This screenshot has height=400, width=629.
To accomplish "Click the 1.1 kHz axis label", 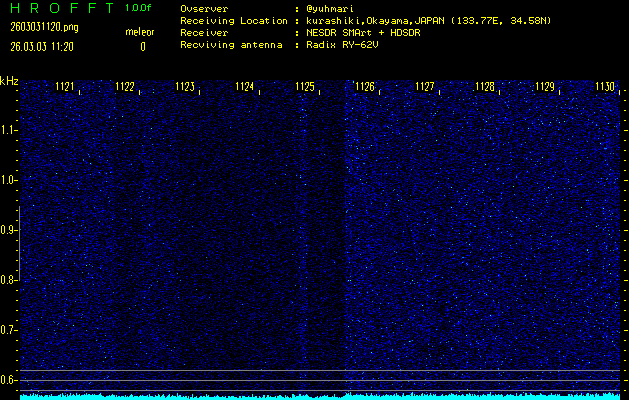I will [x=7, y=130].
